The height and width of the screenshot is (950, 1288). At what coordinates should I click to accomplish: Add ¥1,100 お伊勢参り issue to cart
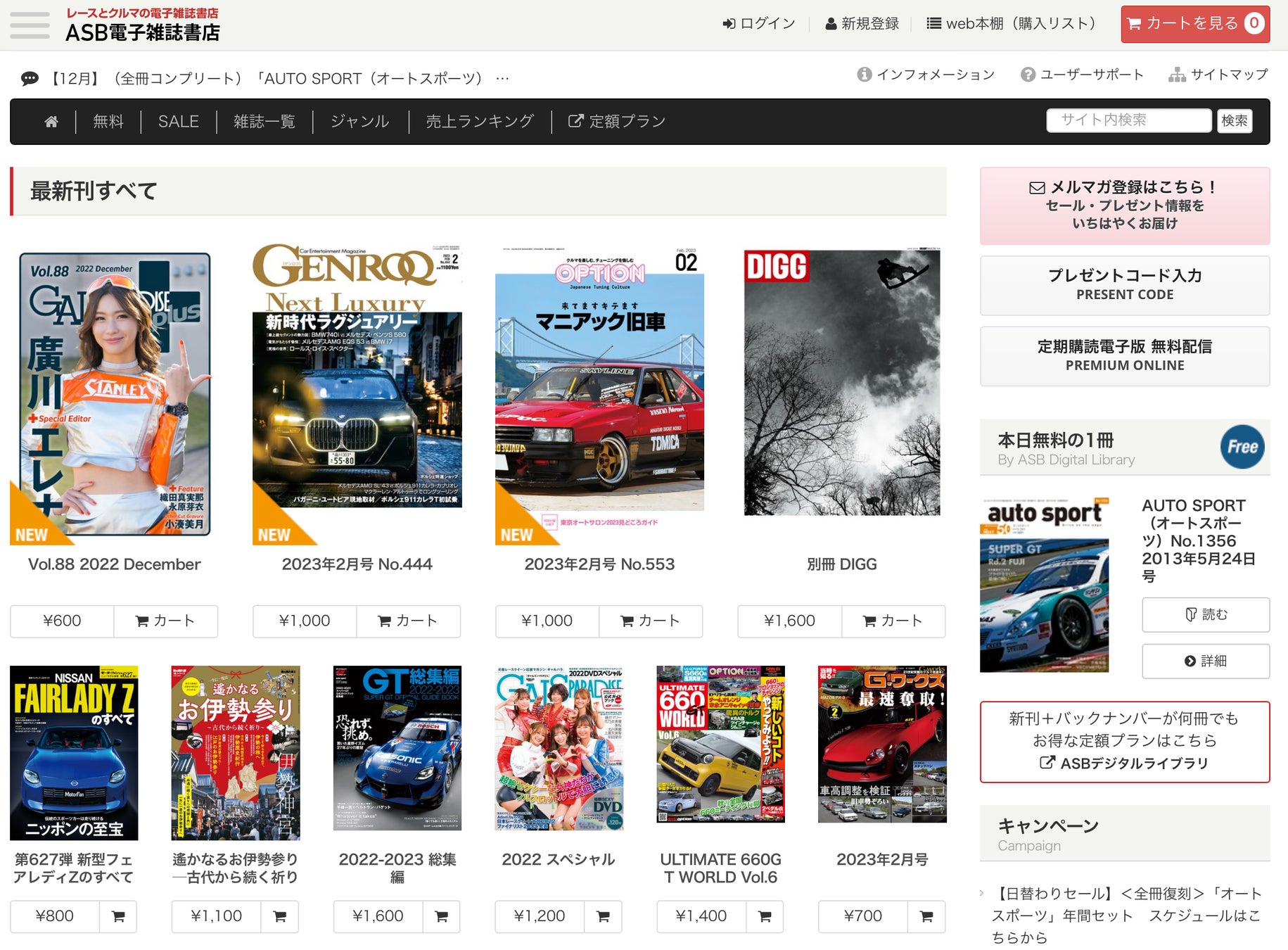tap(280, 916)
